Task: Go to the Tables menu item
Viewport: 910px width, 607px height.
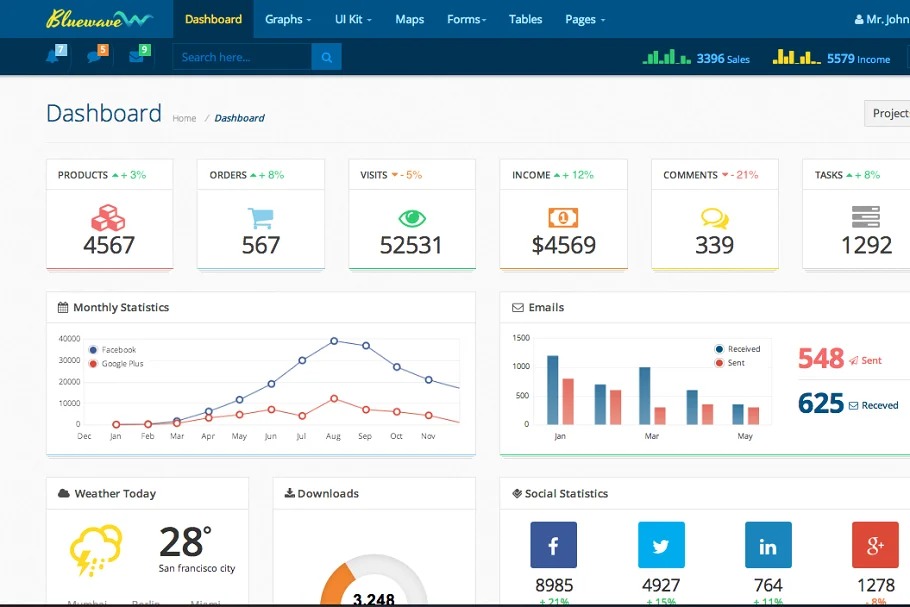Action: [525, 19]
